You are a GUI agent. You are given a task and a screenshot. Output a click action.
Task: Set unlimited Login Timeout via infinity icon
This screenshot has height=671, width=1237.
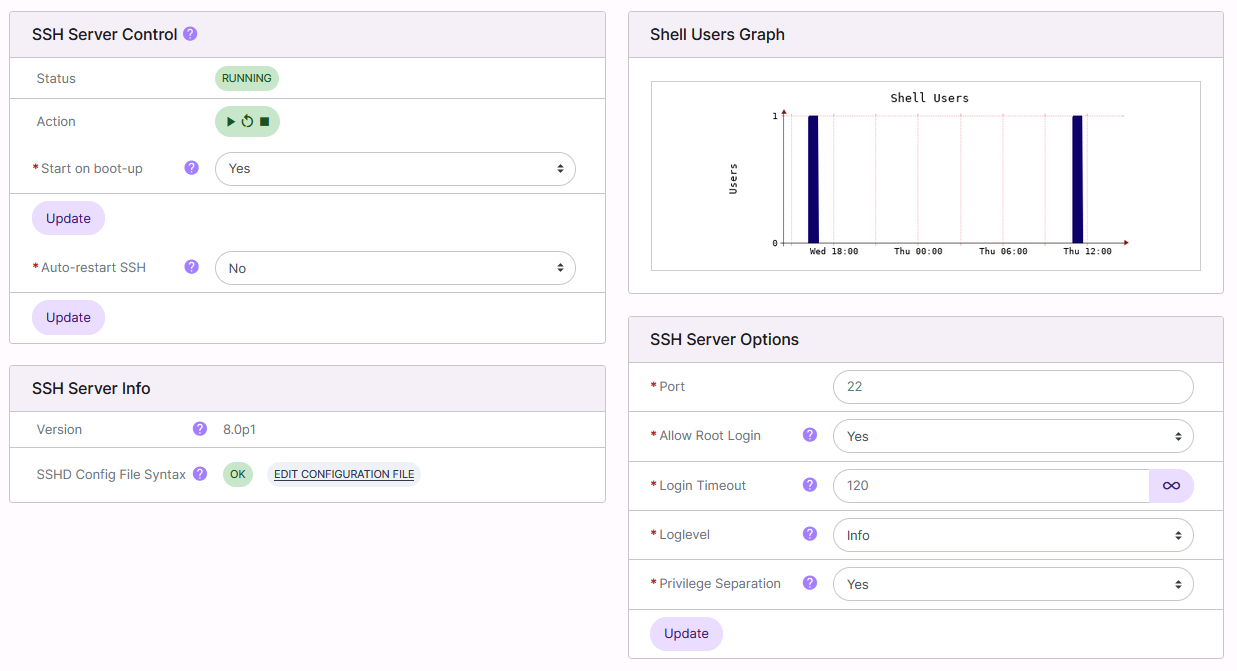1171,485
